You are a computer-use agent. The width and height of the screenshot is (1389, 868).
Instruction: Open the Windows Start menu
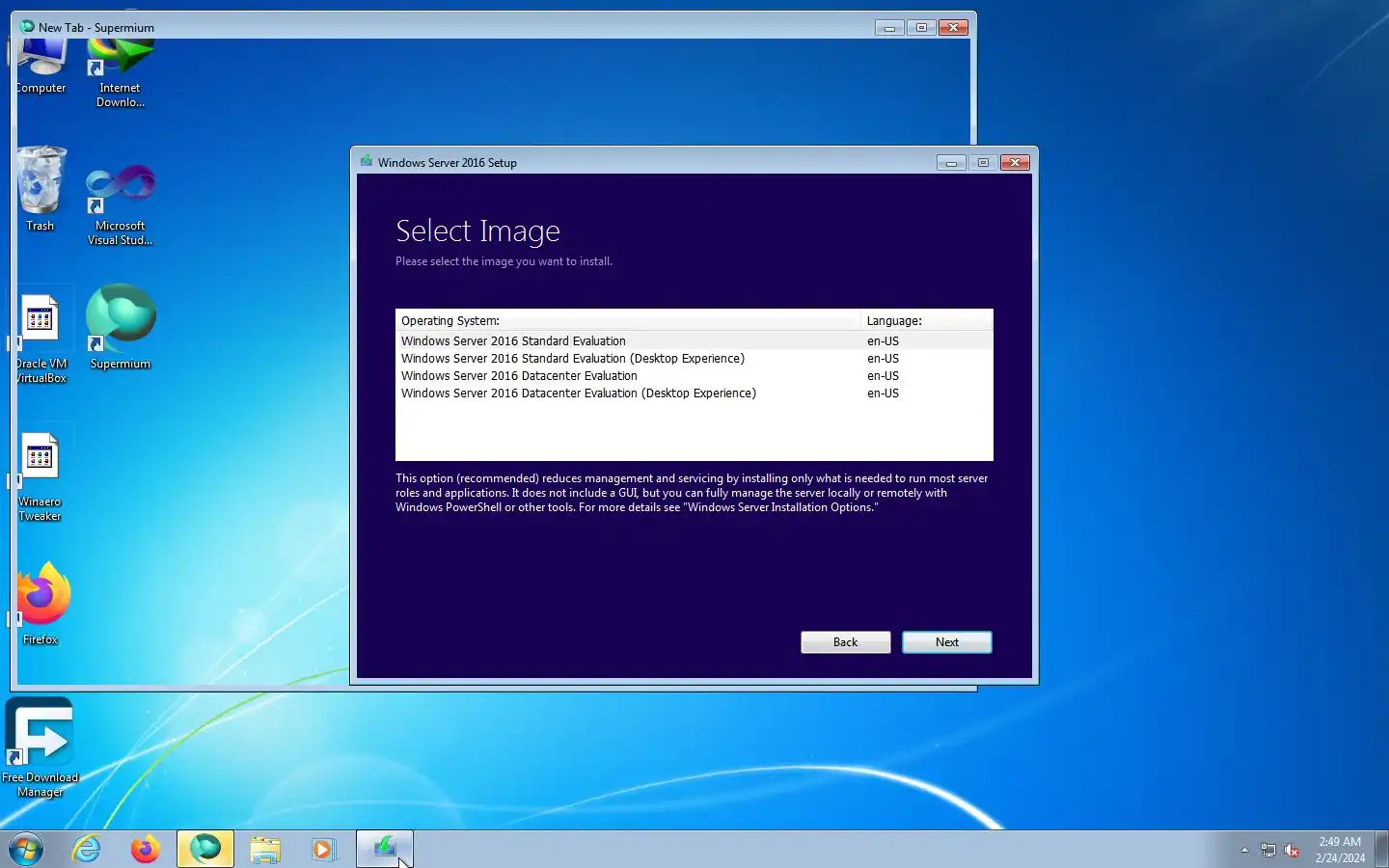(x=26, y=849)
